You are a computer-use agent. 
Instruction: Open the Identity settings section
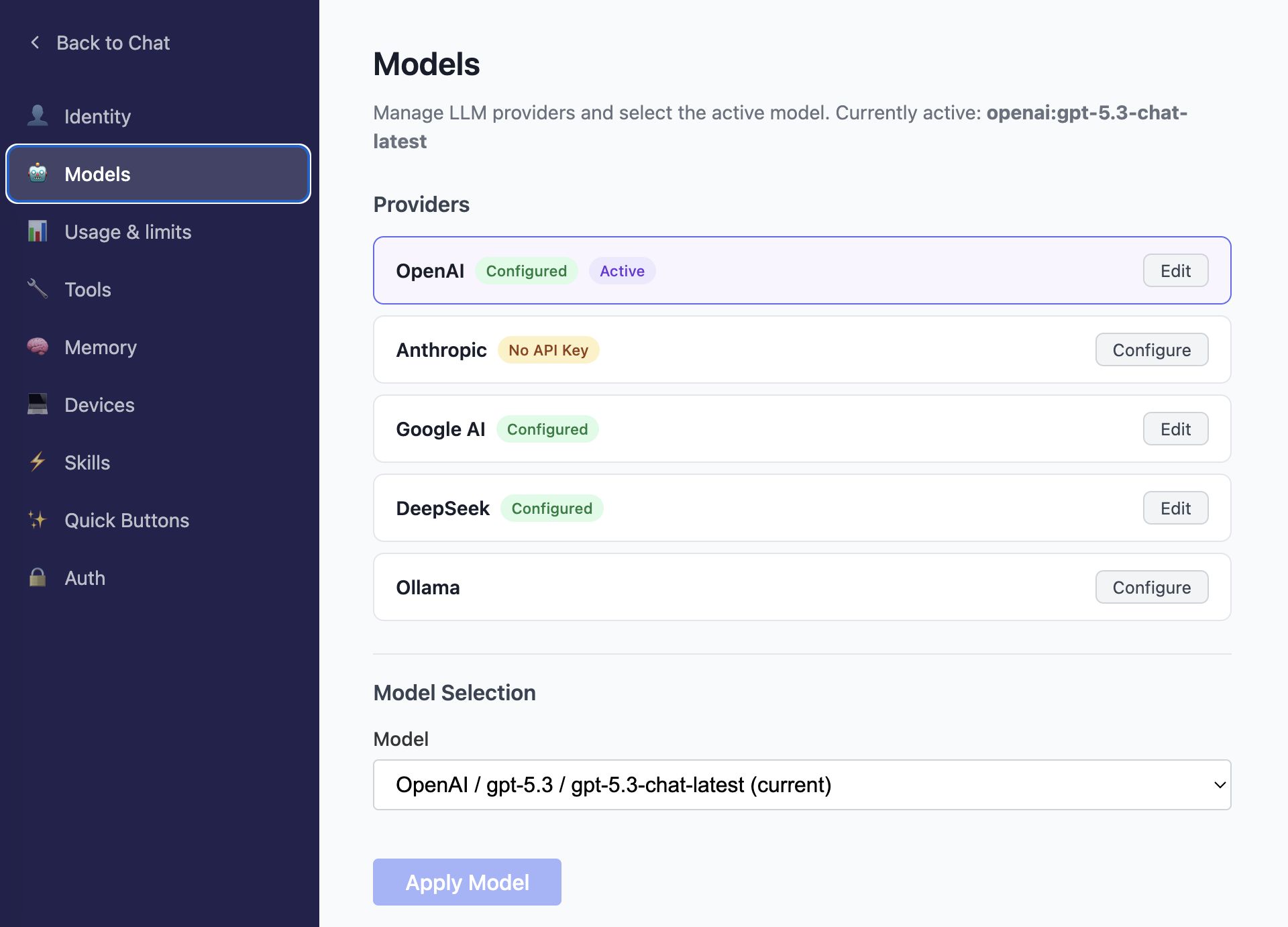(x=158, y=116)
